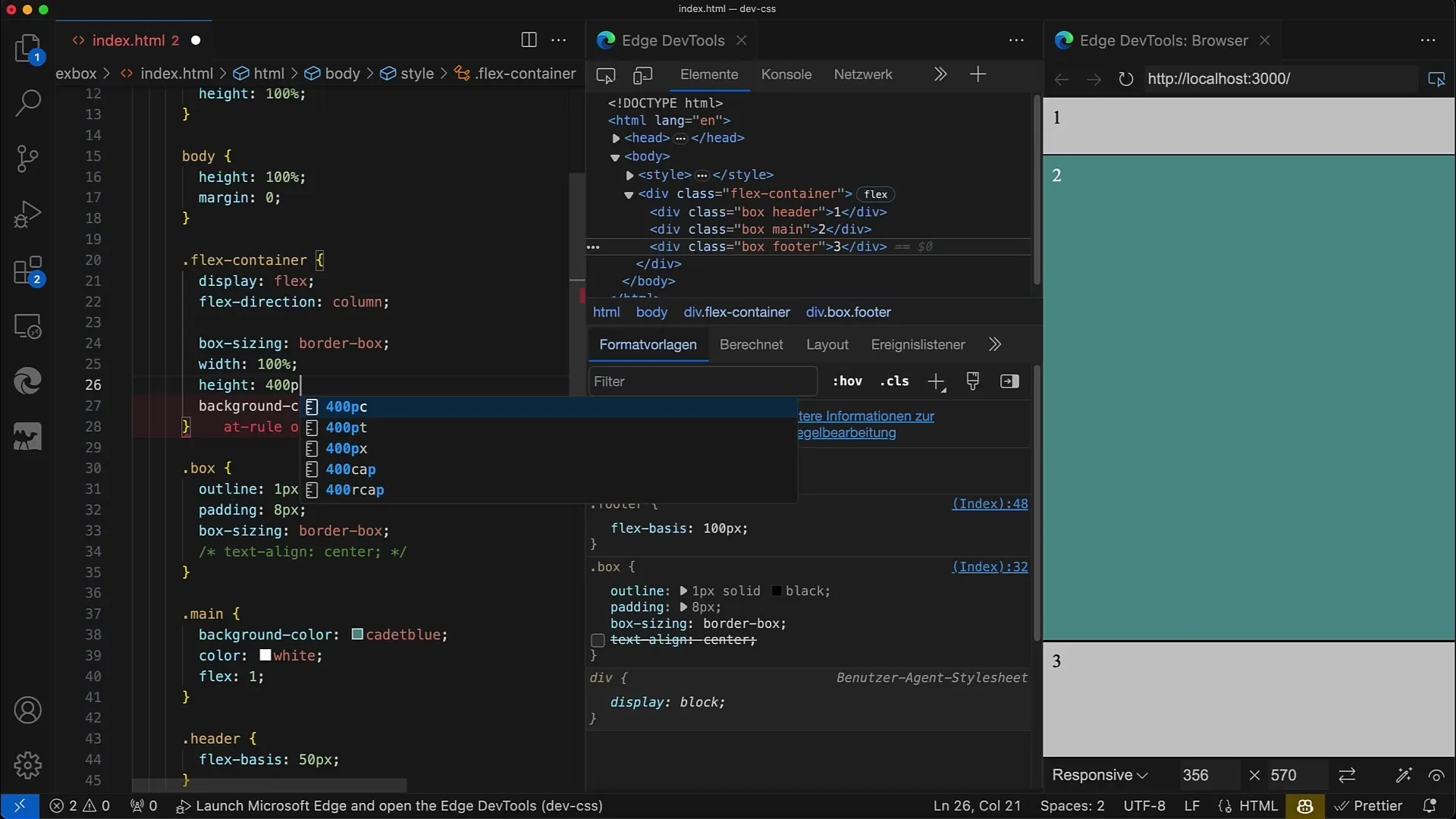The image size is (1456, 819).
Task: Switch to the Netzwerk tab
Action: coord(863,74)
